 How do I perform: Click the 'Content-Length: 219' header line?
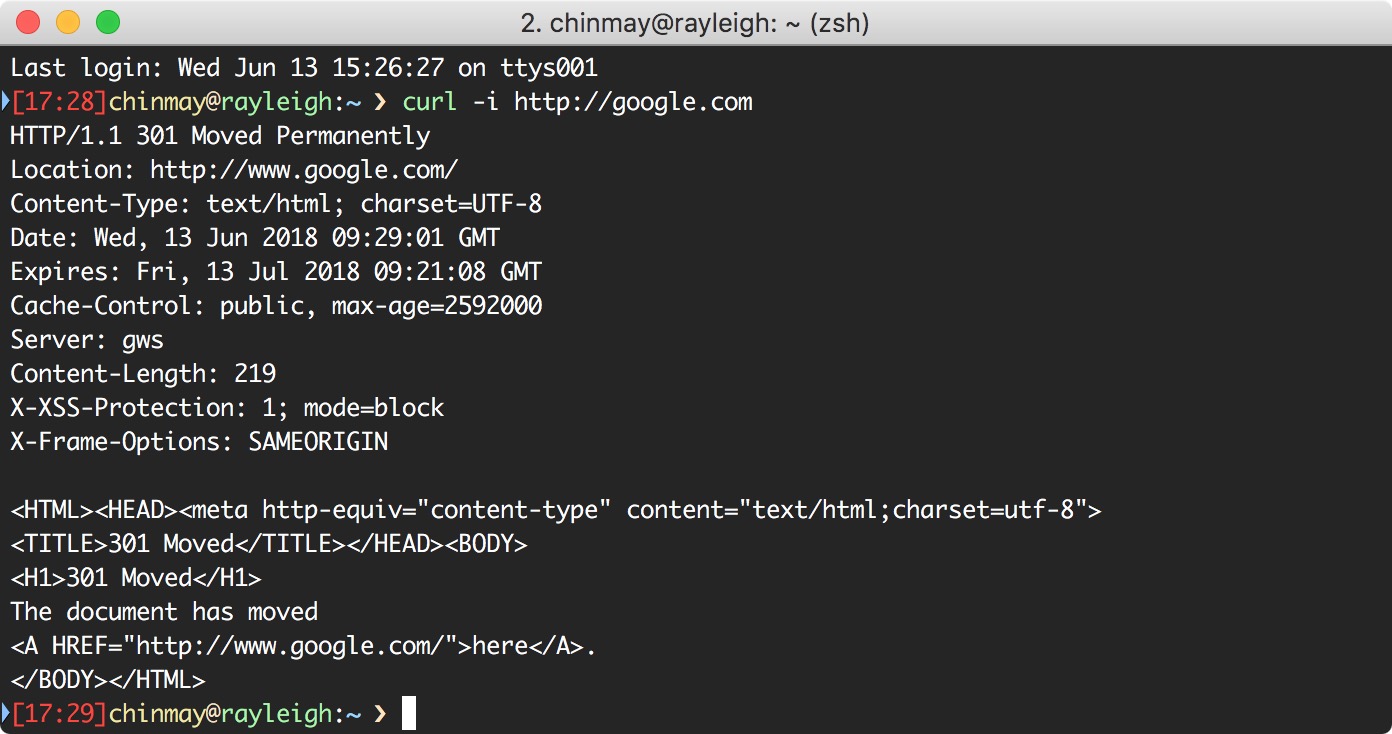coord(143,374)
